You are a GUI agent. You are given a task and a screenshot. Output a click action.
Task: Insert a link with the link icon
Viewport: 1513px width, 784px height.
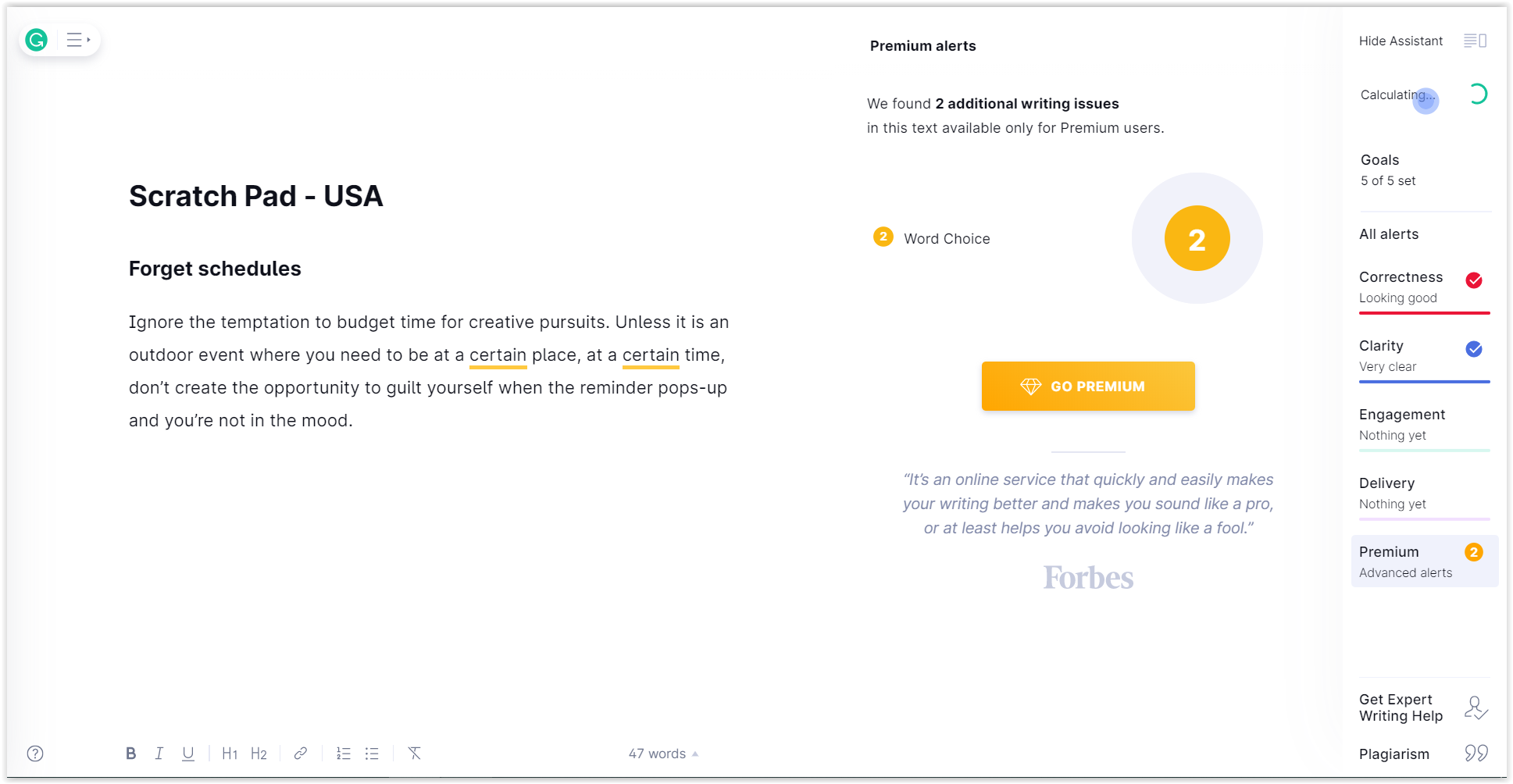(300, 754)
